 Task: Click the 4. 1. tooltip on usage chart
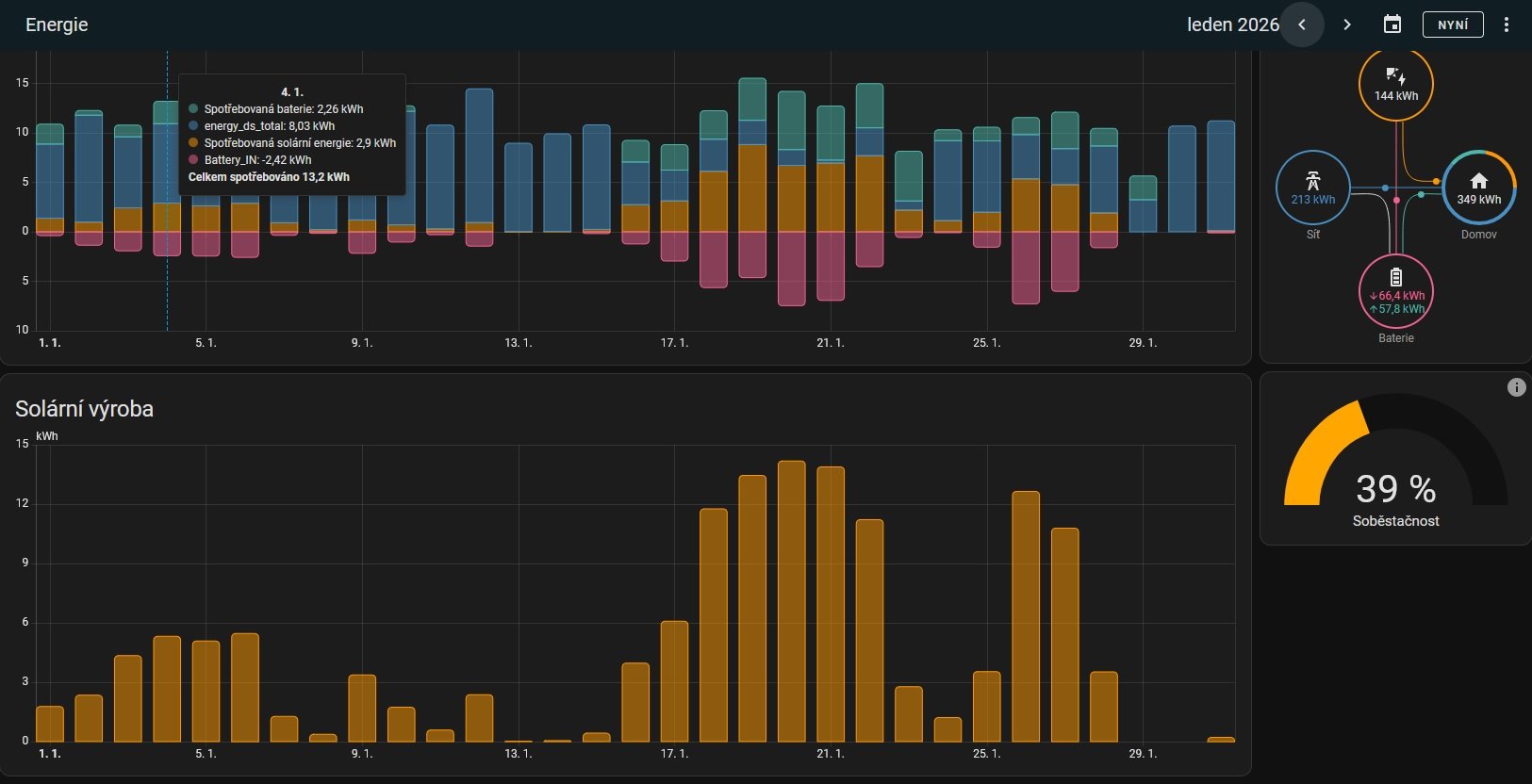coord(292,135)
